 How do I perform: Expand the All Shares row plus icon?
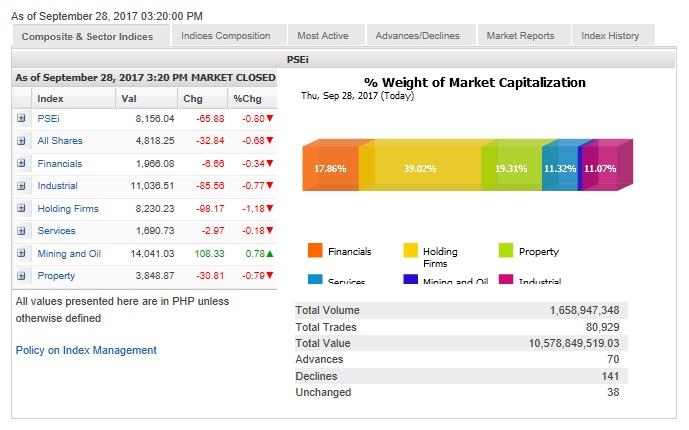(22, 141)
